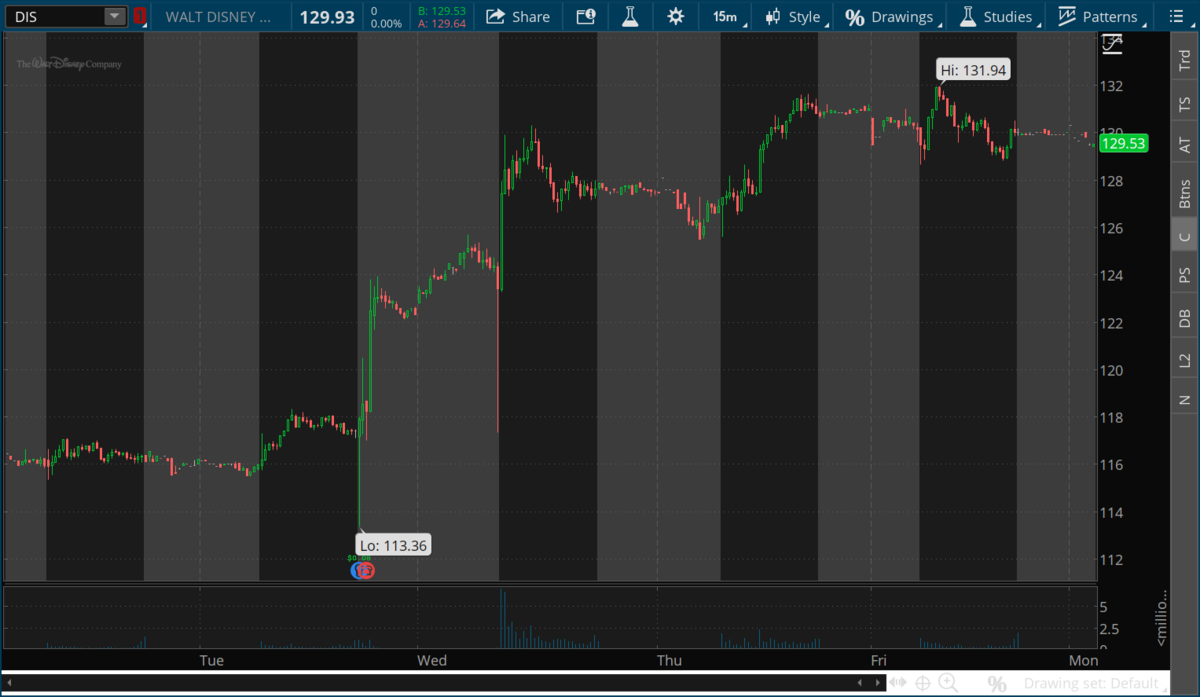This screenshot has height=697, width=1200.
Task: Click the scroll-right arrow next to pan icon
Action: coord(876,683)
